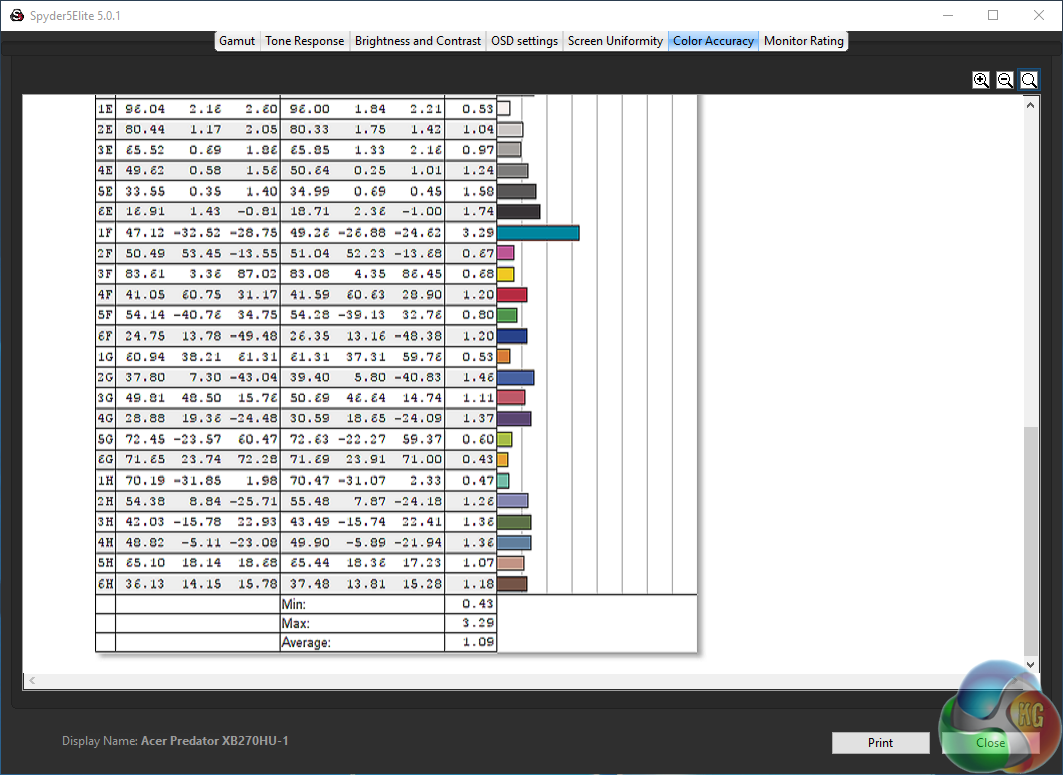Click the Spyder5Elite app logo in title bar
The image size is (1063, 775).
17,15
